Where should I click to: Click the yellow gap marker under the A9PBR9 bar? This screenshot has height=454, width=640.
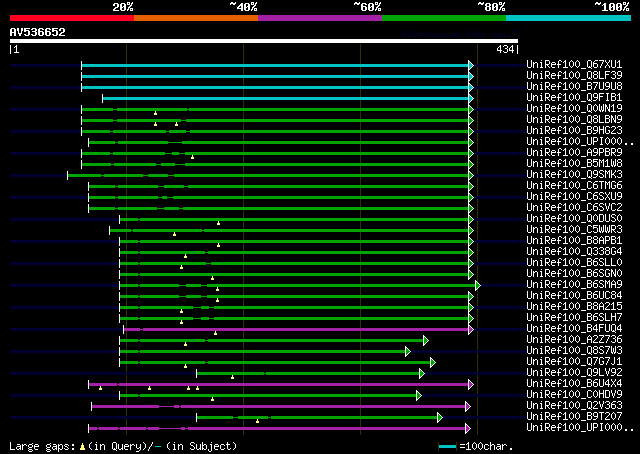tap(192, 157)
